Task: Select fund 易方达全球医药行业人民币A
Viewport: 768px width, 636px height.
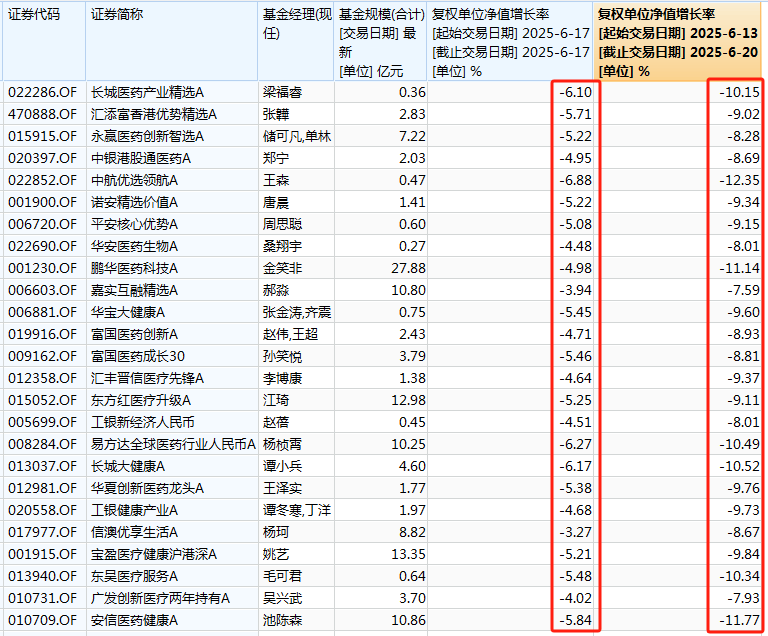Action: pyautogui.click(x=173, y=444)
